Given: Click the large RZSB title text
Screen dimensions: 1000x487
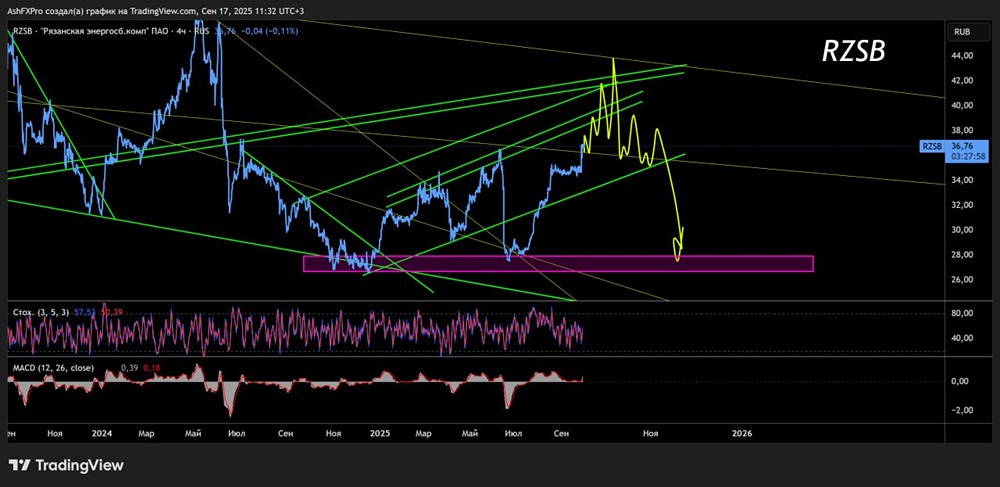Looking at the screenshot, I should click(853, 52).
